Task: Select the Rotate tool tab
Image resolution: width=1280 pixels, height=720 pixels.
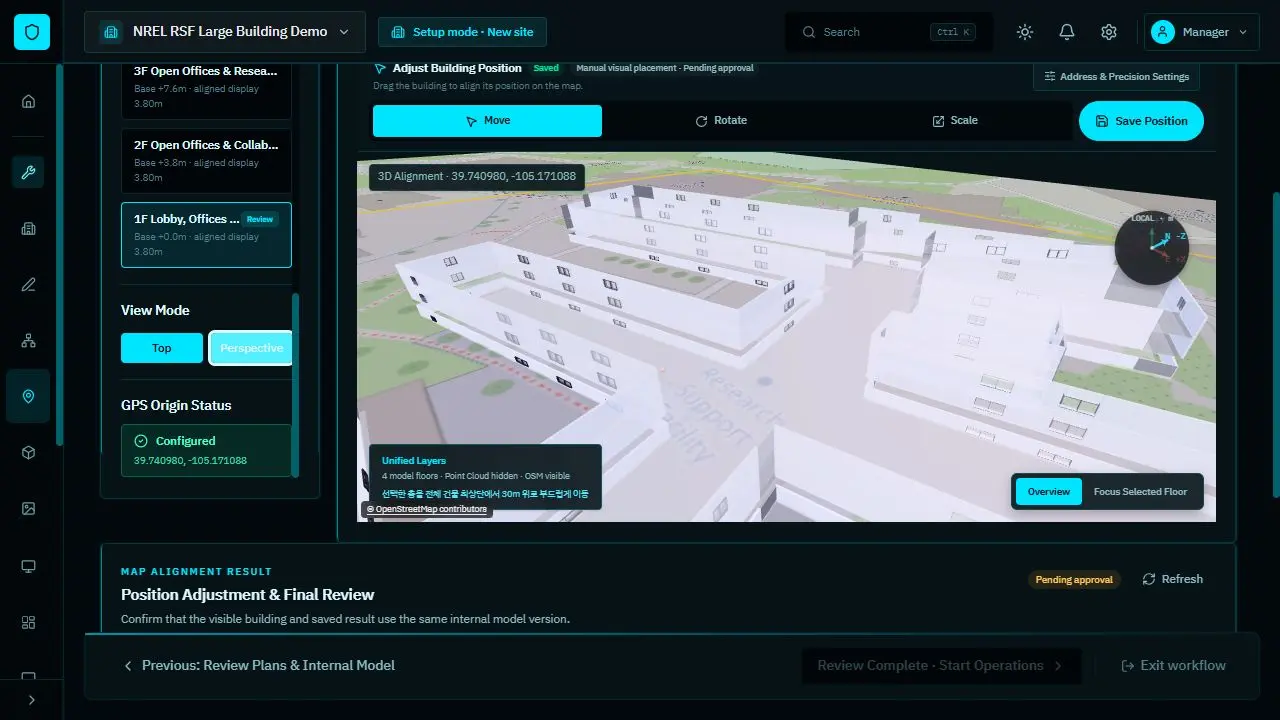Action: pyautogui.click(x=721, y=121)
